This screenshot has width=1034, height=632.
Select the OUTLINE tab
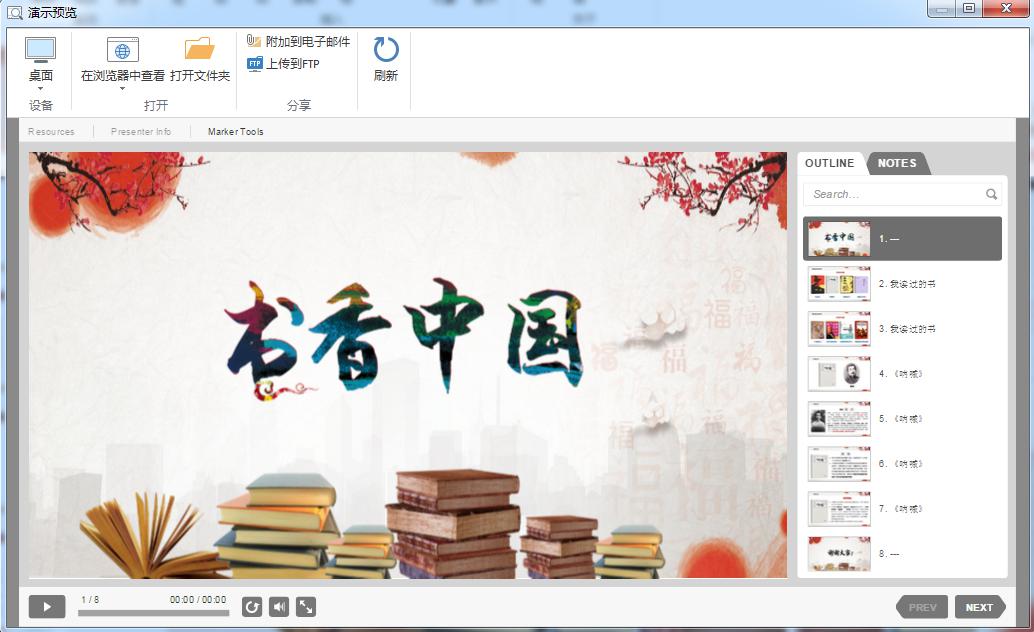click(x=829, y=163)
